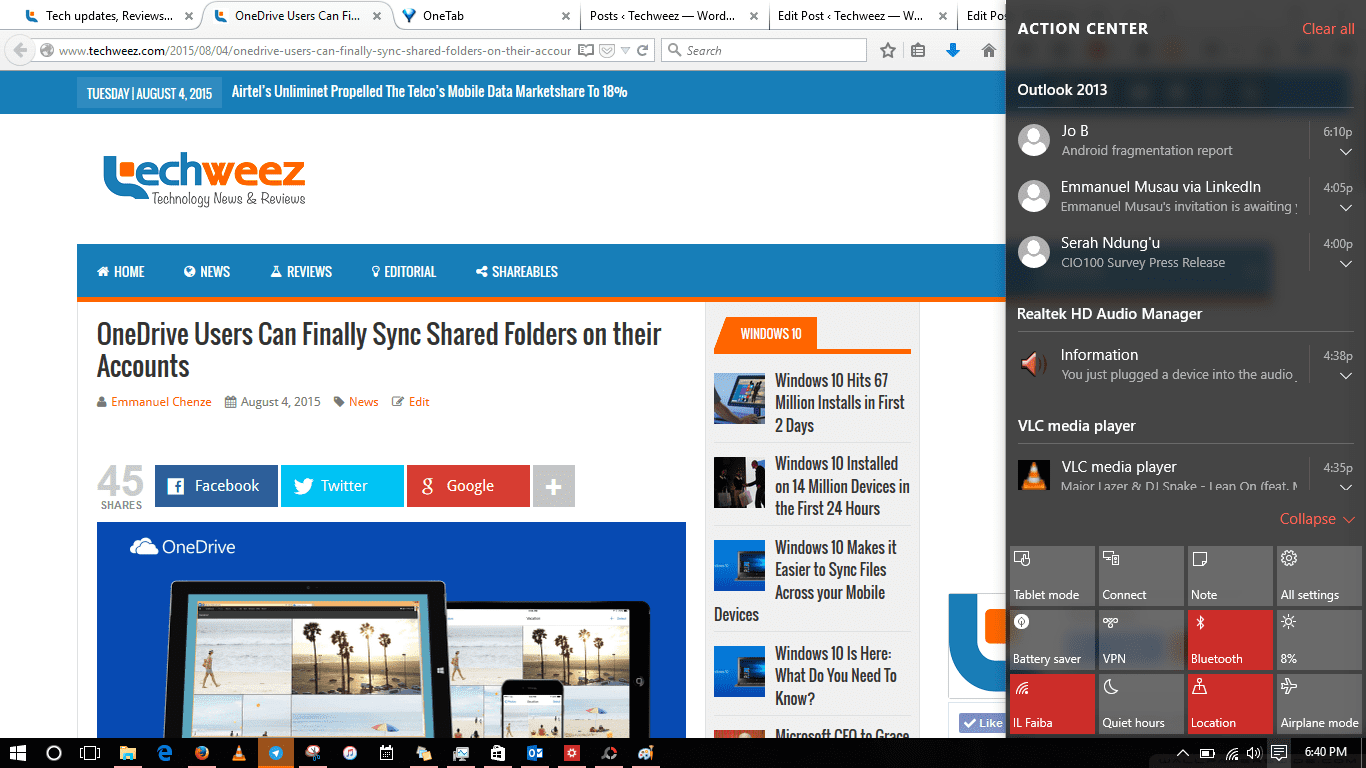Toggle Tablet mode quick action
Image resolution: width=1366 pixels, height=768 pixels.
coord(1052,576)
